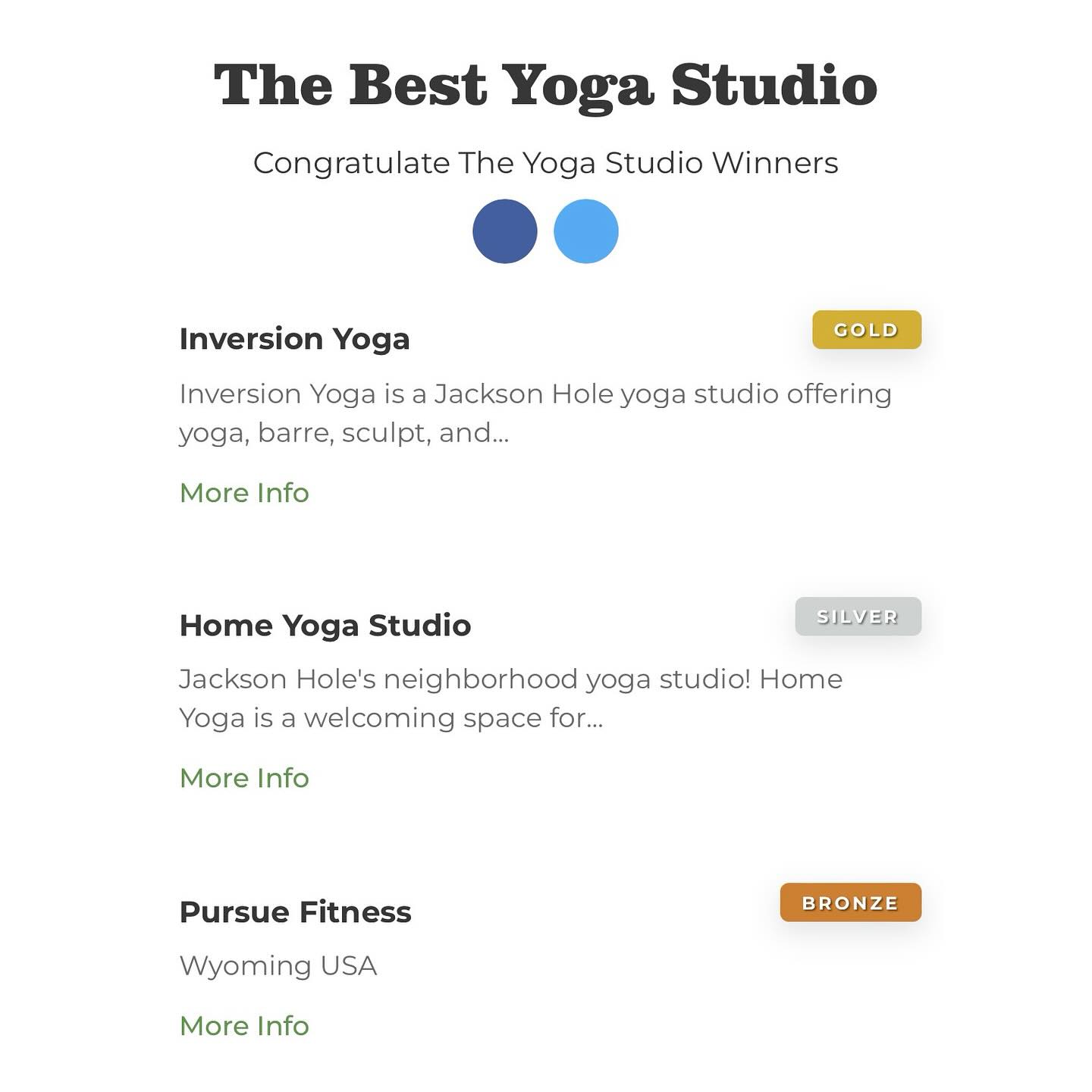This screenshot has width=1092, height=1092.
Task: Click the text 'Jackson Hole's neighborhood yoga studio!'
Action: [465, 679]
